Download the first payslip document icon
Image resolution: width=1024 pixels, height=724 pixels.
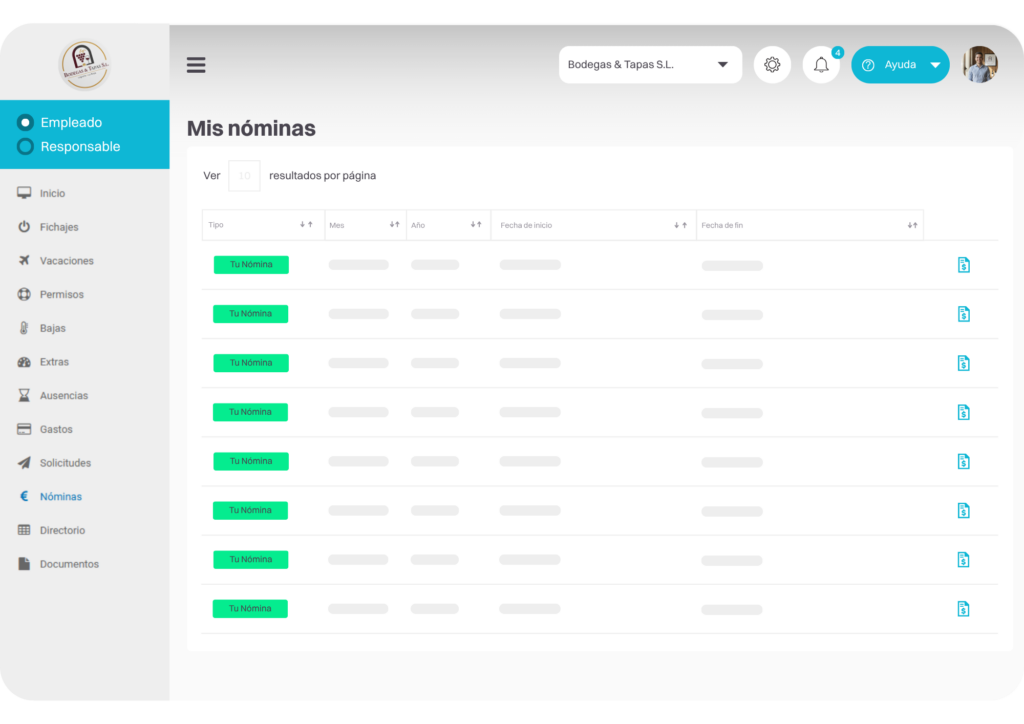pos(963,264)
